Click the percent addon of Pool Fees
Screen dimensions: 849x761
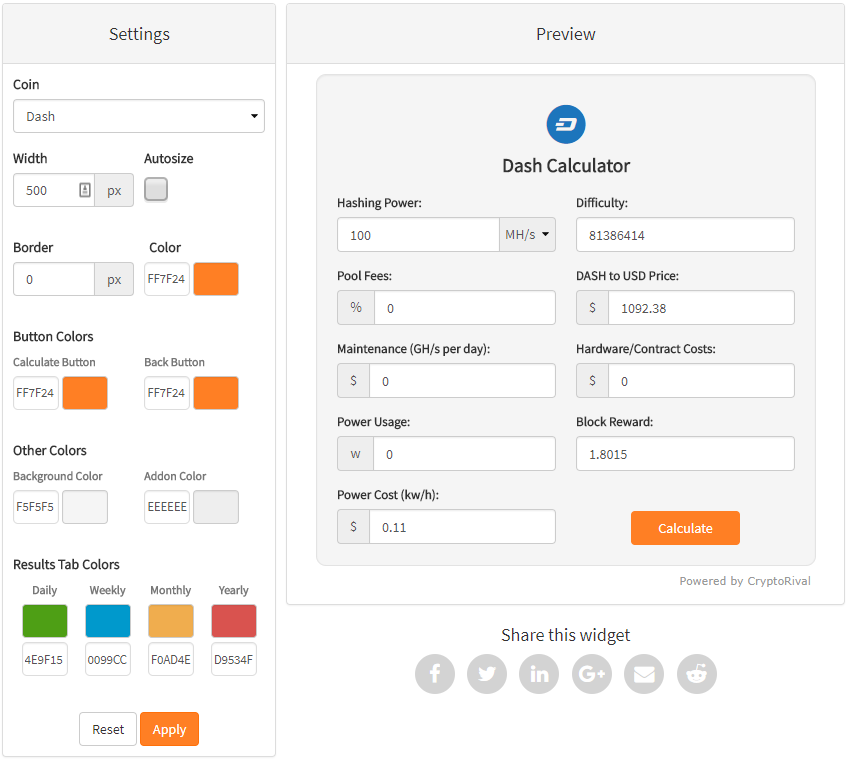coord(356,308)
